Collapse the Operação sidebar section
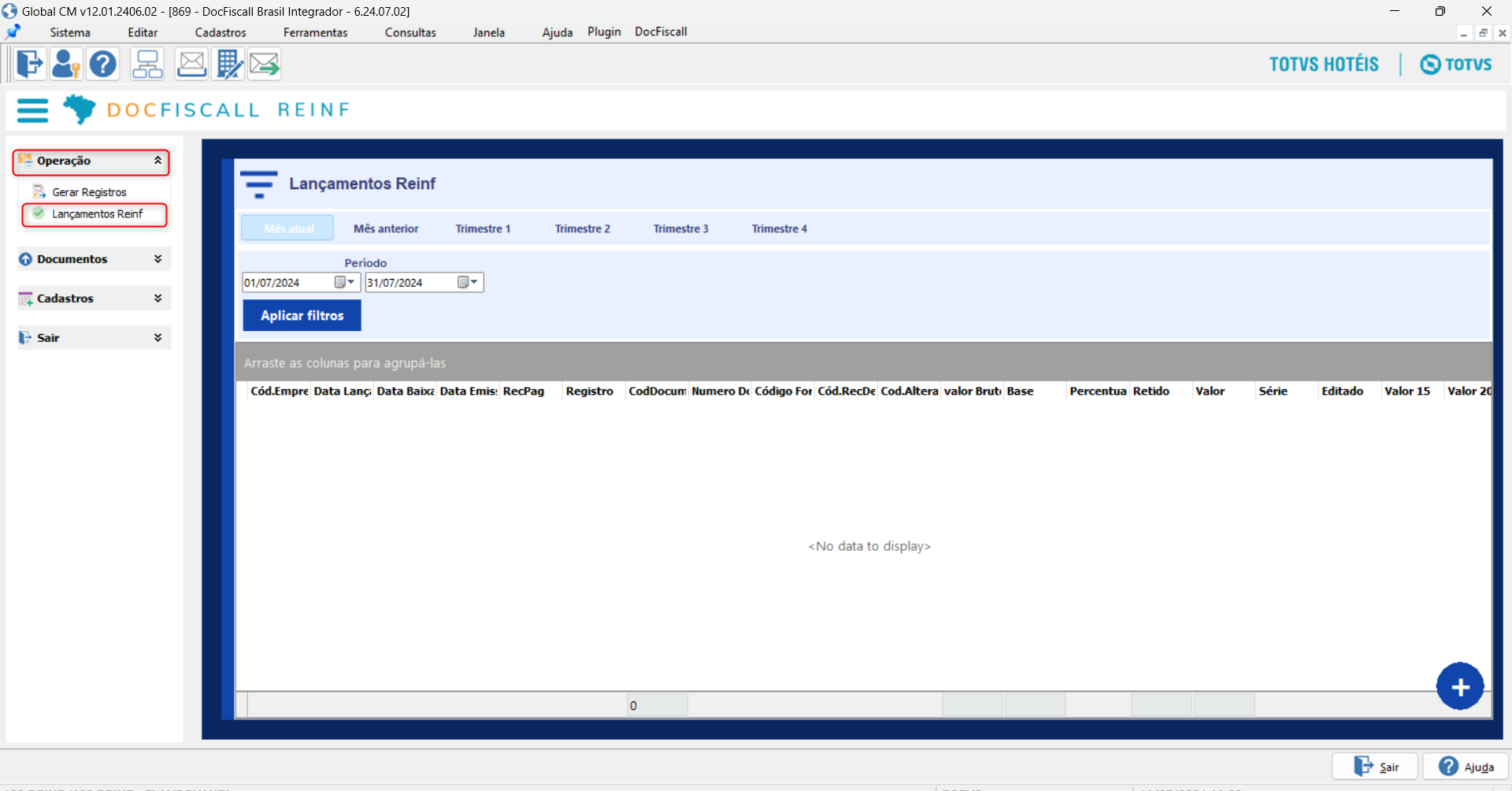The height and width of the screenshot is (791, 1512). click(x=157, y=160)
